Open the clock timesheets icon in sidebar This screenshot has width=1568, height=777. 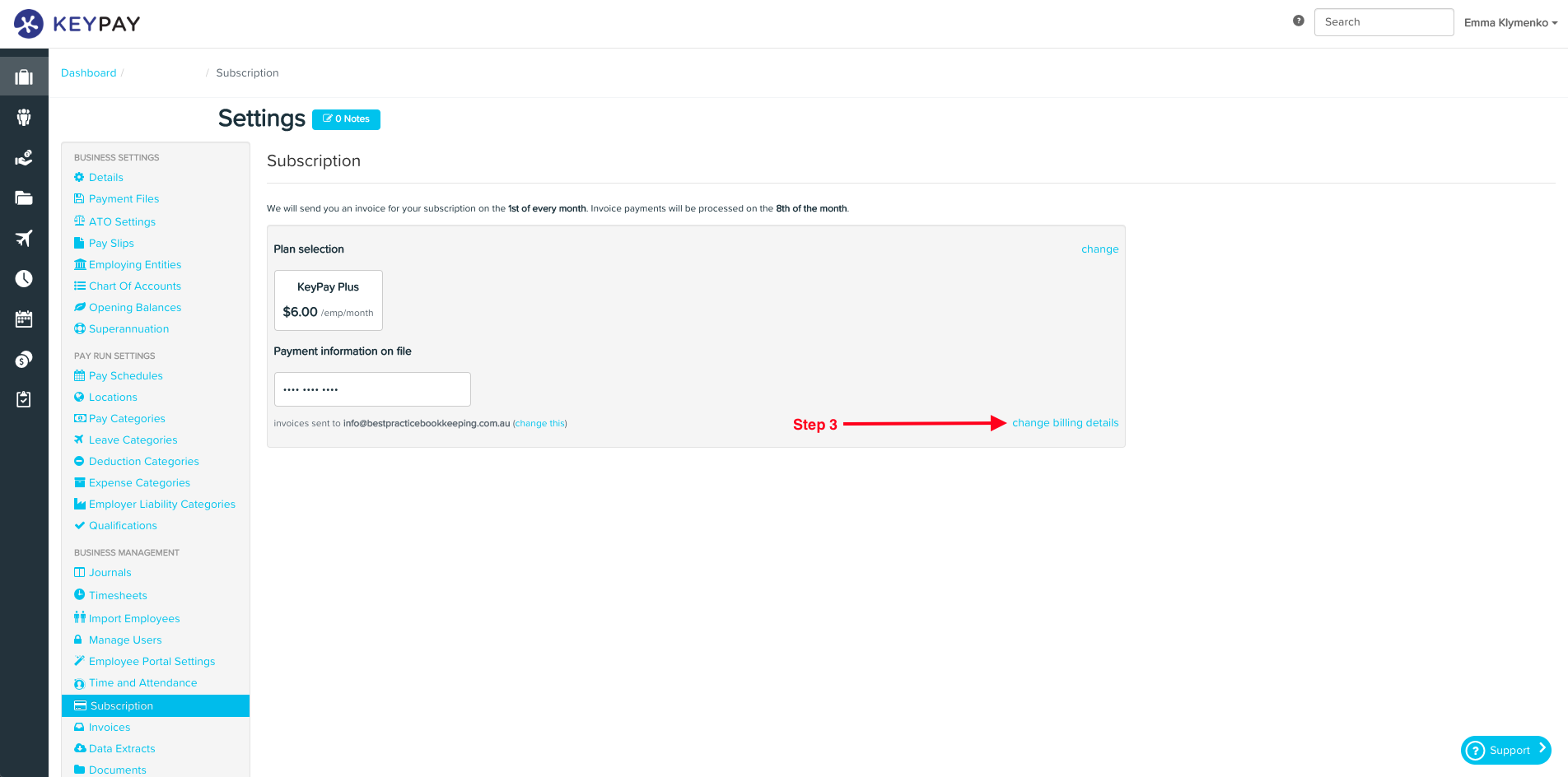point(24,278)
